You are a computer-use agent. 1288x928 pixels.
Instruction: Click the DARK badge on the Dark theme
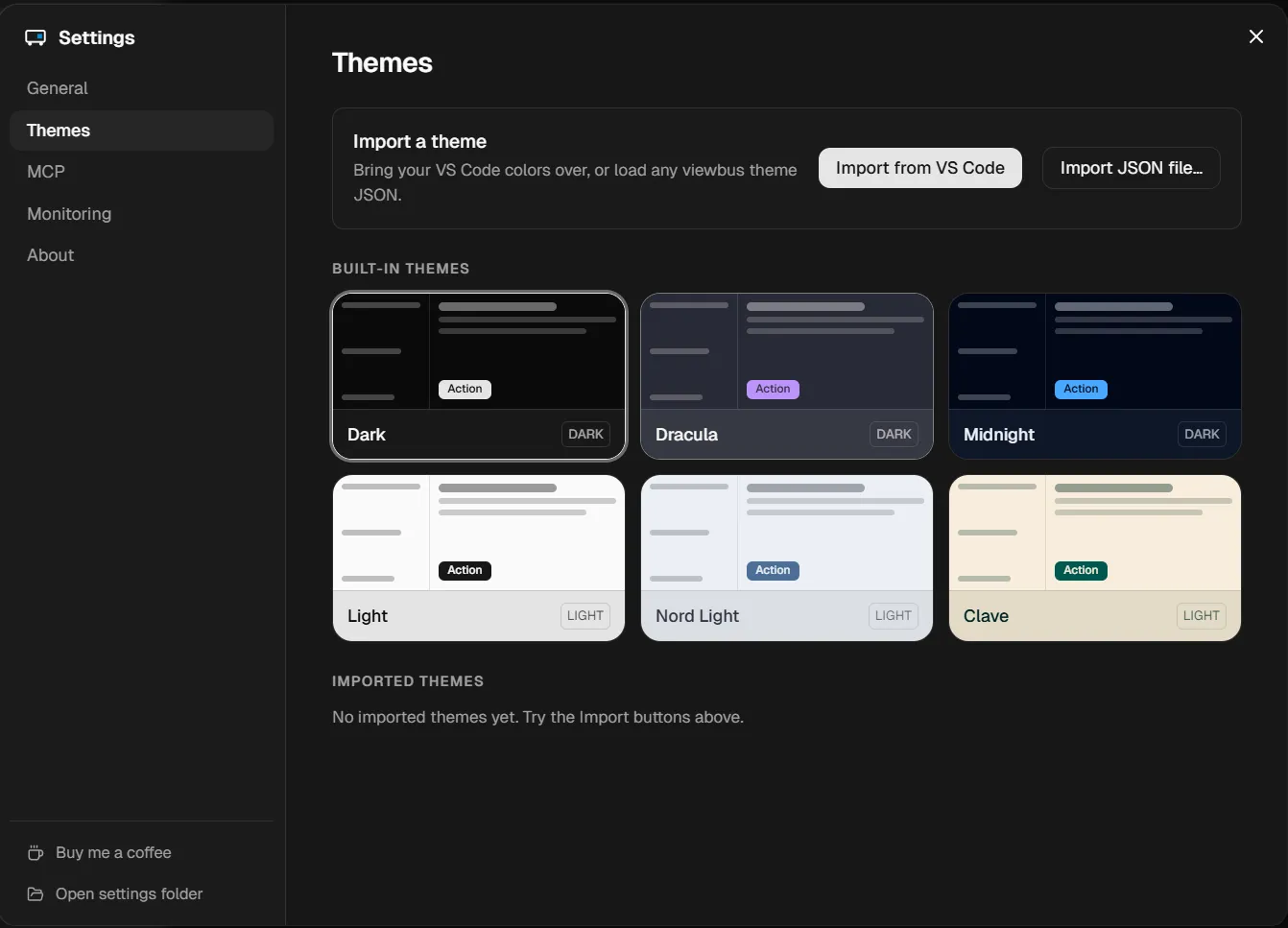click(585, 434)
